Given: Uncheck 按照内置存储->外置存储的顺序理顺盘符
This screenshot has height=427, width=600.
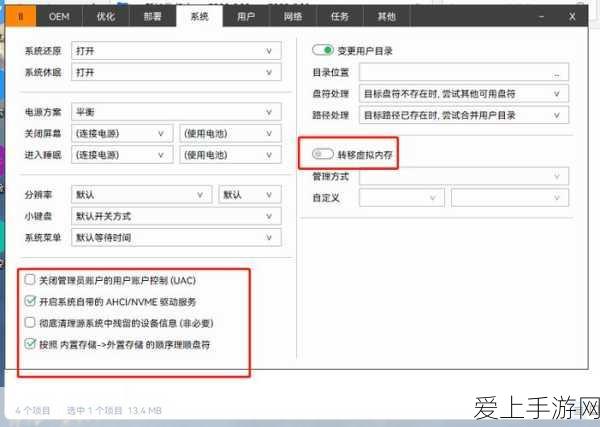Looking at the screenshot, I should point(30,344).
